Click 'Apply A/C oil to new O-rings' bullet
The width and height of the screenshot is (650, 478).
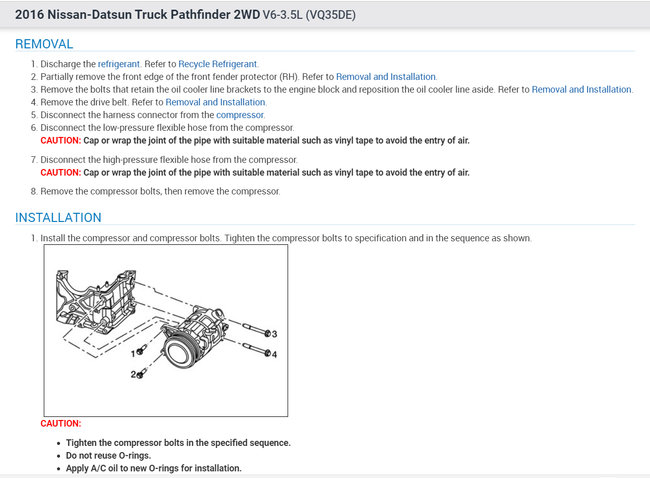click(x=153, y=468)
